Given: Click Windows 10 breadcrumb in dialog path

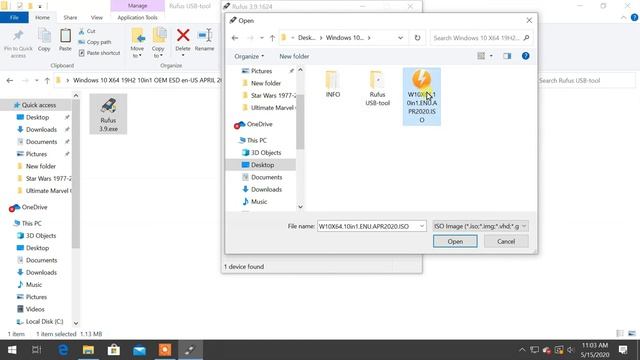Looking at the screenshot, I should (344, 38).
